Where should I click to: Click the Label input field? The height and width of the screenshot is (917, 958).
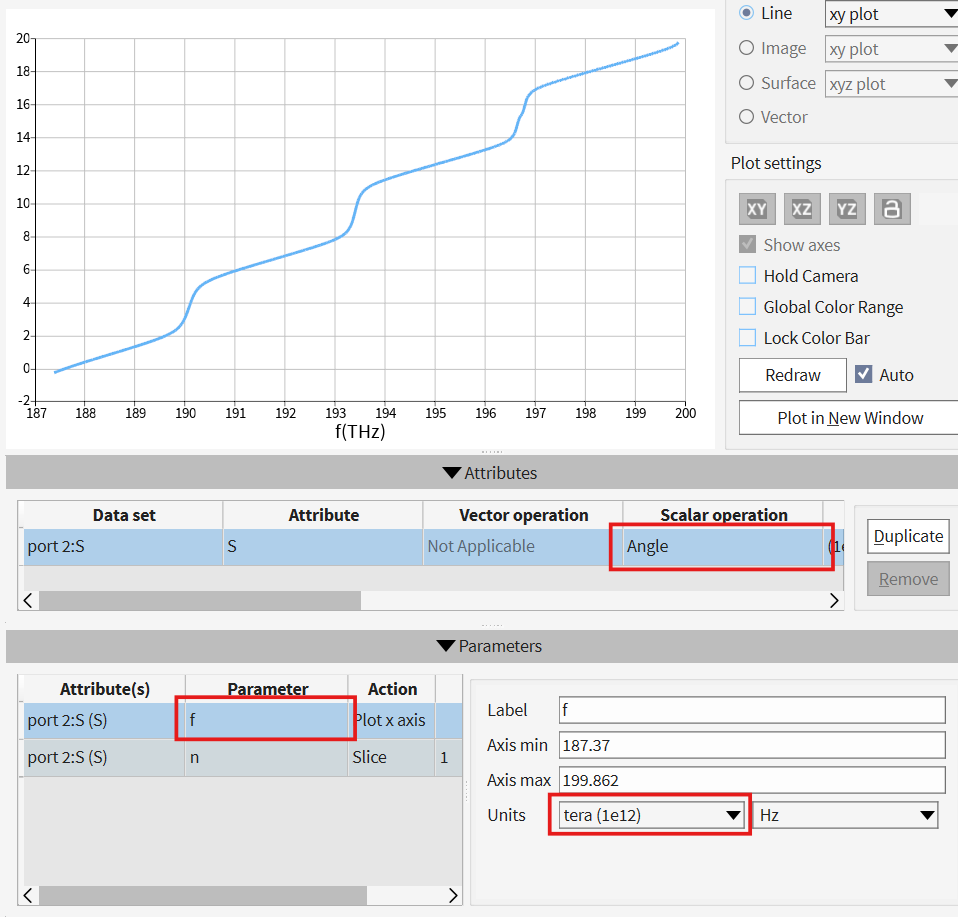(752, 710)
